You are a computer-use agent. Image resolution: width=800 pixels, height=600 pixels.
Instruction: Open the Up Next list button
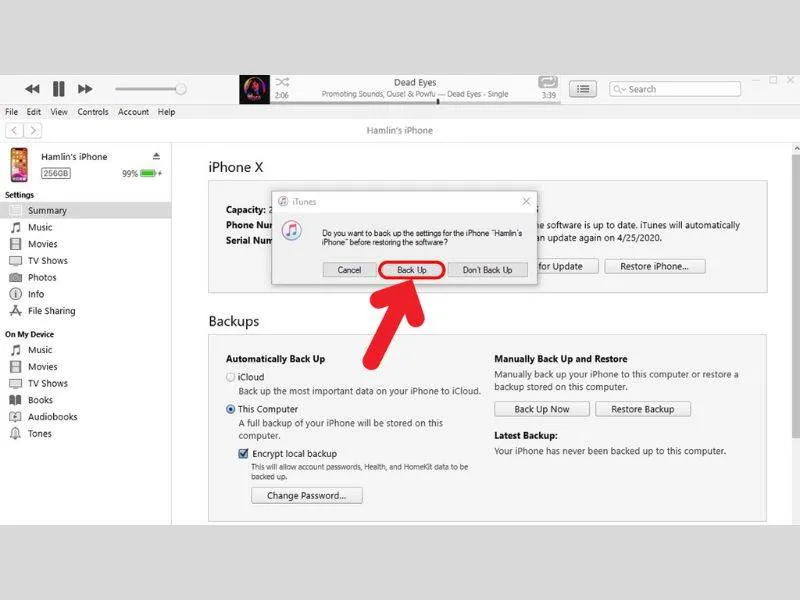click(583, 89)
